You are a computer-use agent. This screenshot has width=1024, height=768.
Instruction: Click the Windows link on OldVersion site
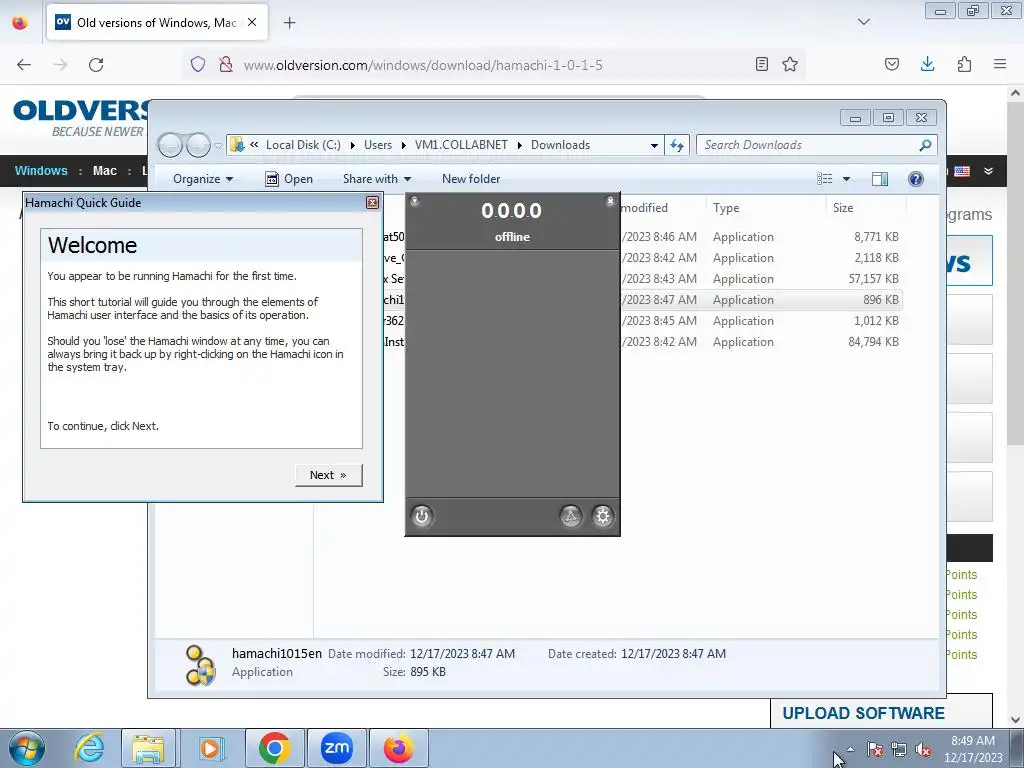[x=41, y=170]
